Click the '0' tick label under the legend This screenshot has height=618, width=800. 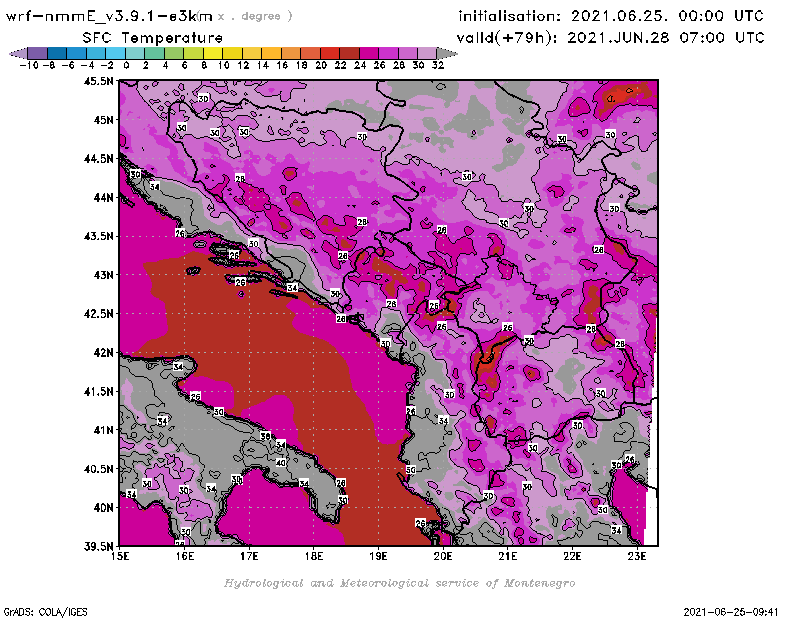[126, 66]
